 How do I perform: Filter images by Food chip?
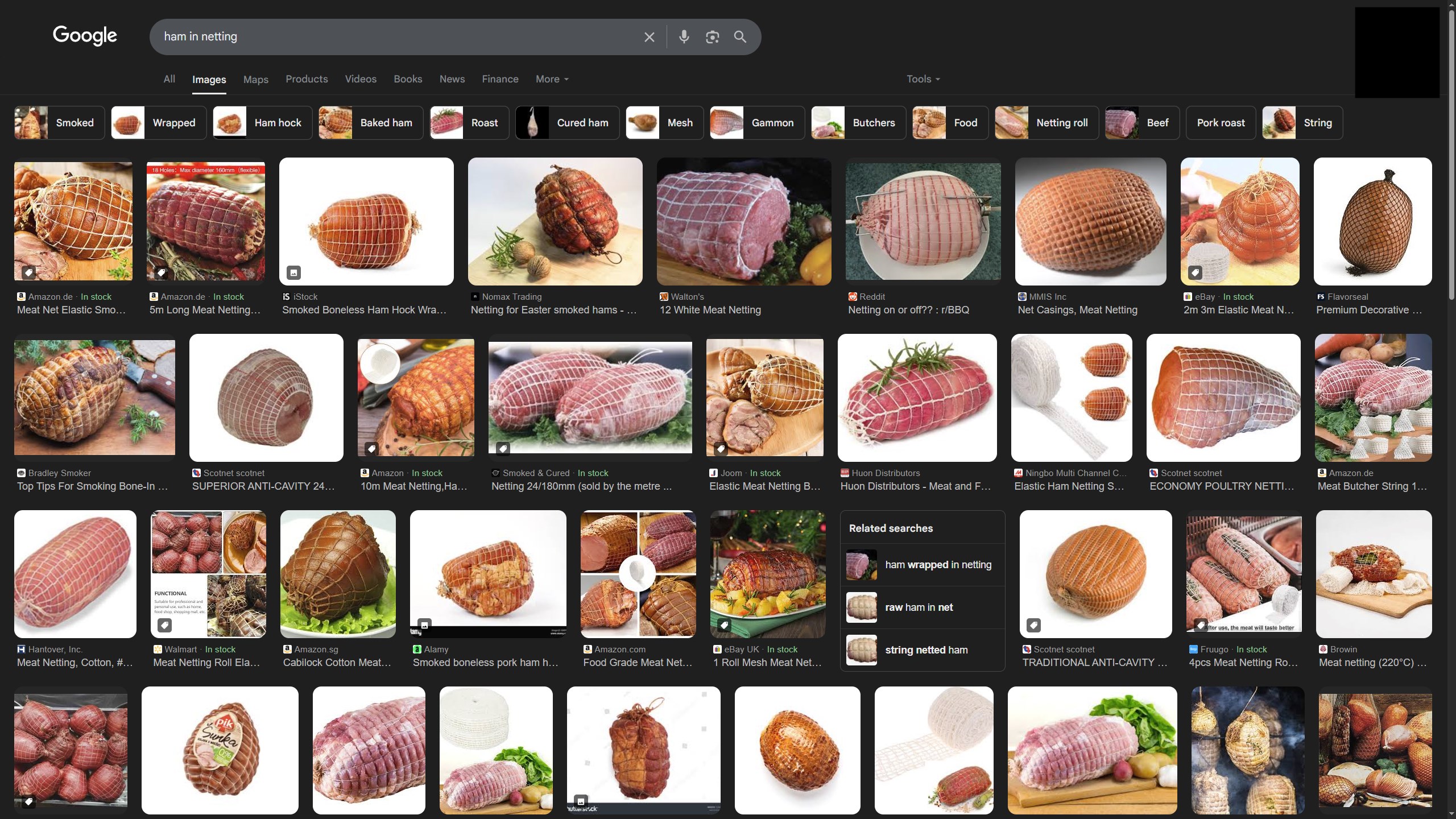coord(950,123)
